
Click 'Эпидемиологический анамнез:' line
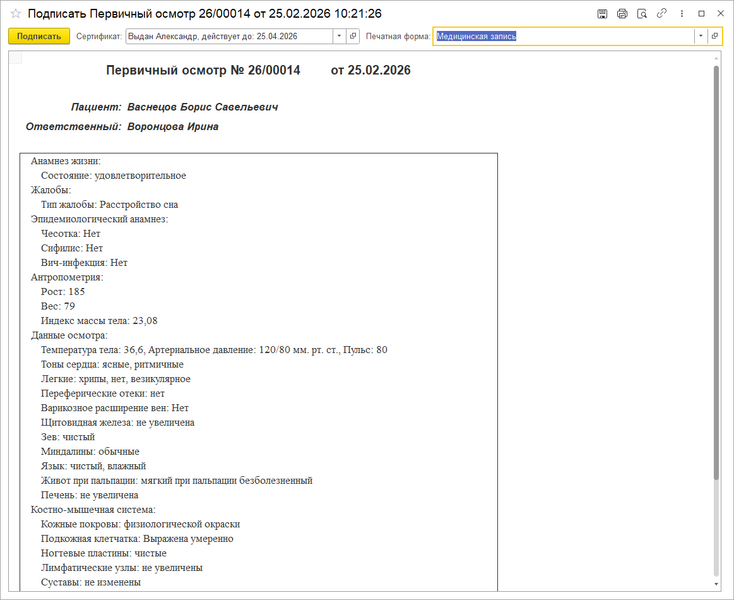pos(99,219)
